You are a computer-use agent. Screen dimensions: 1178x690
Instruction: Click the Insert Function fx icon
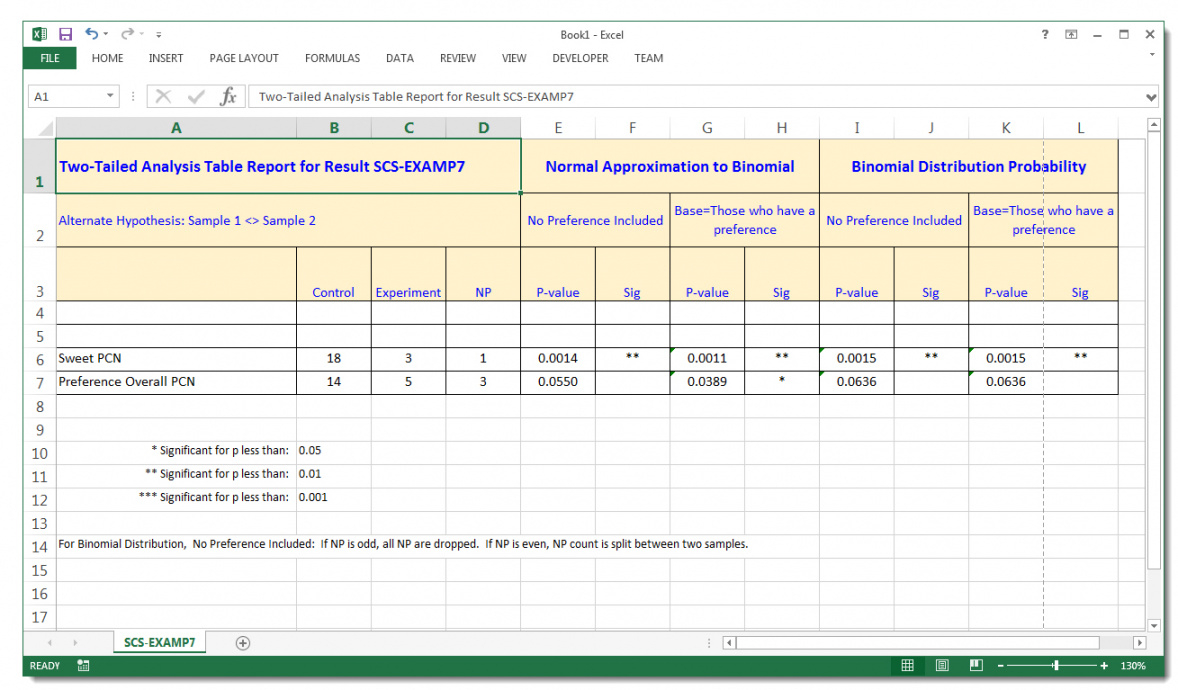click(228, 97)
